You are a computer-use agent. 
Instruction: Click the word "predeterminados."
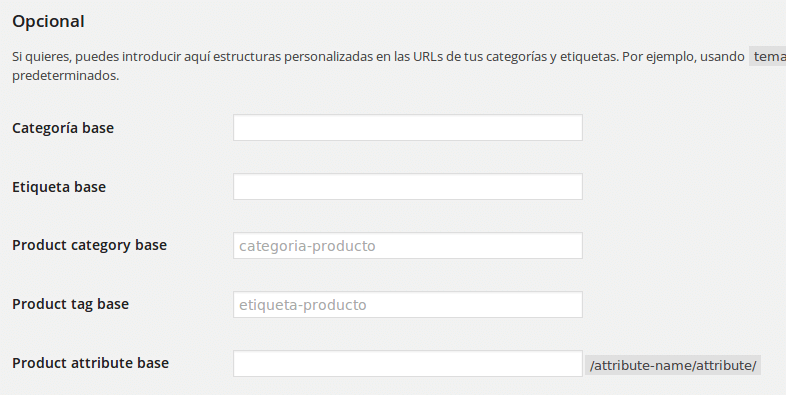coord(66,76)
